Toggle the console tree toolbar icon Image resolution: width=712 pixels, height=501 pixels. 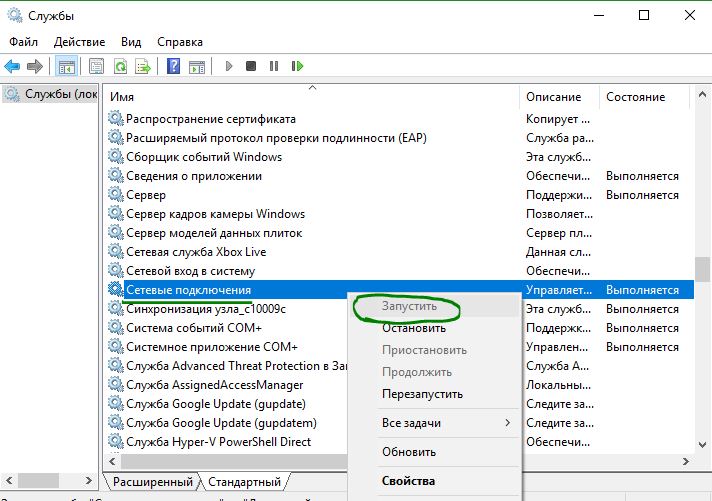tap(66, 66)
